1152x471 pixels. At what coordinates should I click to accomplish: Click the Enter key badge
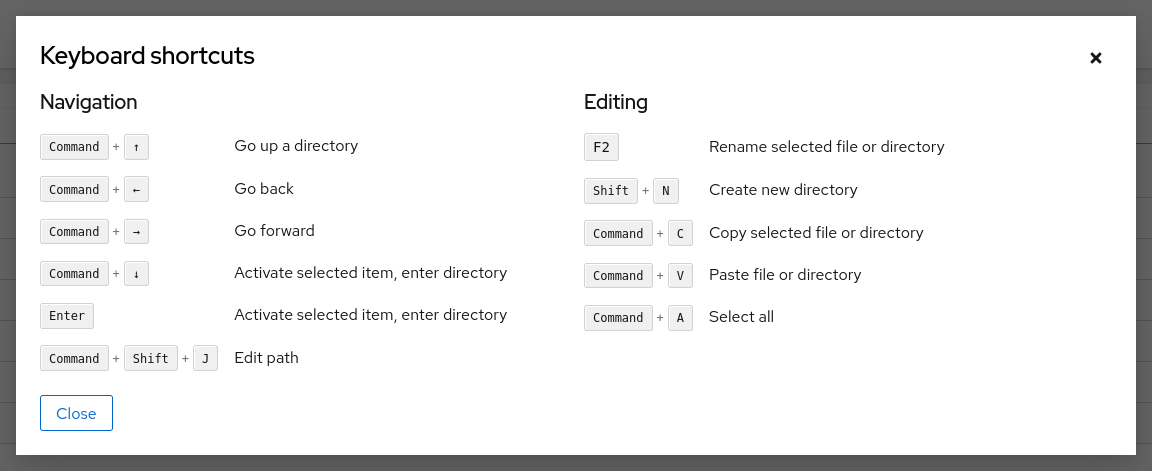[x=67, y=316]
